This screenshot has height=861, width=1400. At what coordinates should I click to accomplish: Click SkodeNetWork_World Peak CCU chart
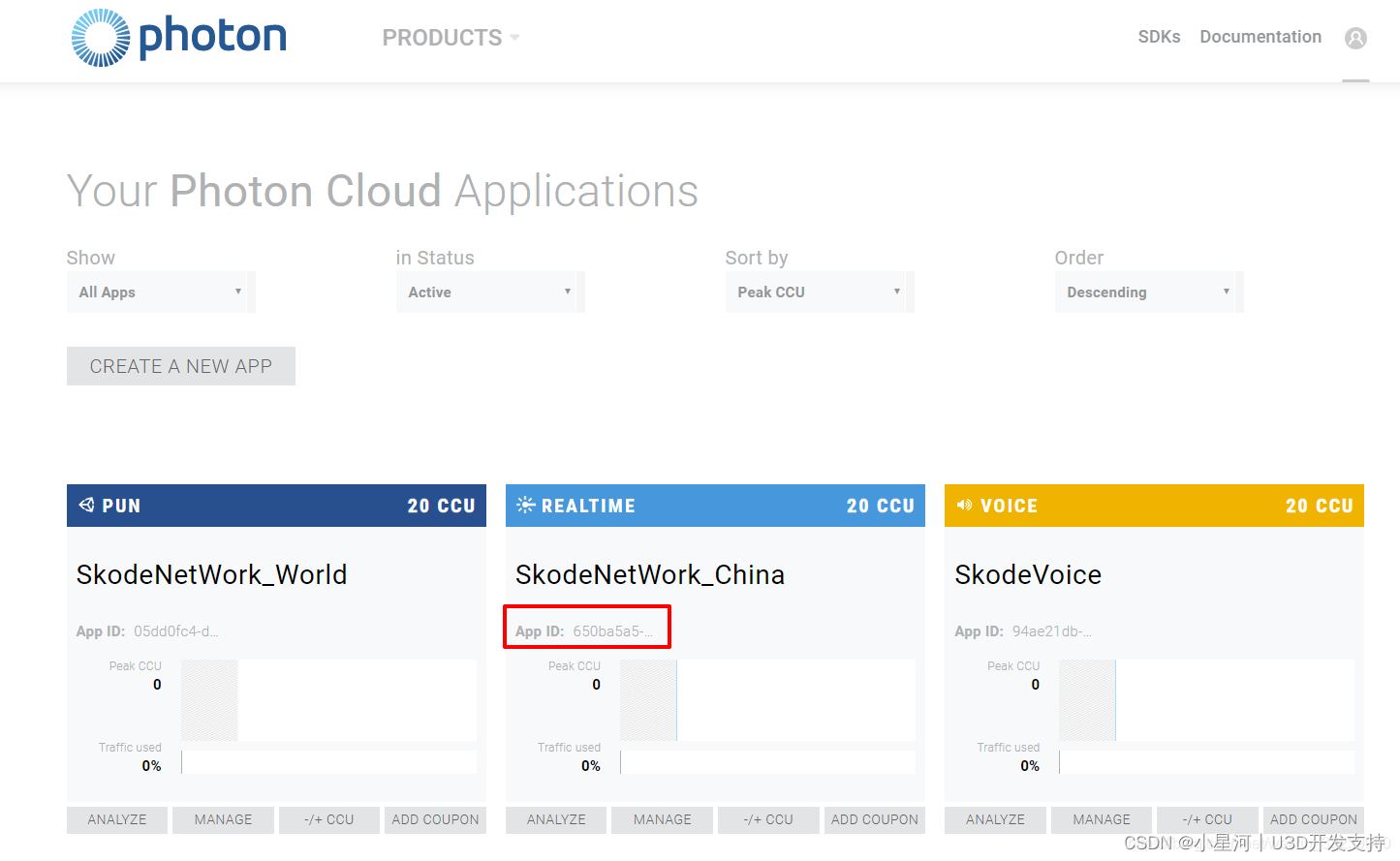(x=328, y=700)
